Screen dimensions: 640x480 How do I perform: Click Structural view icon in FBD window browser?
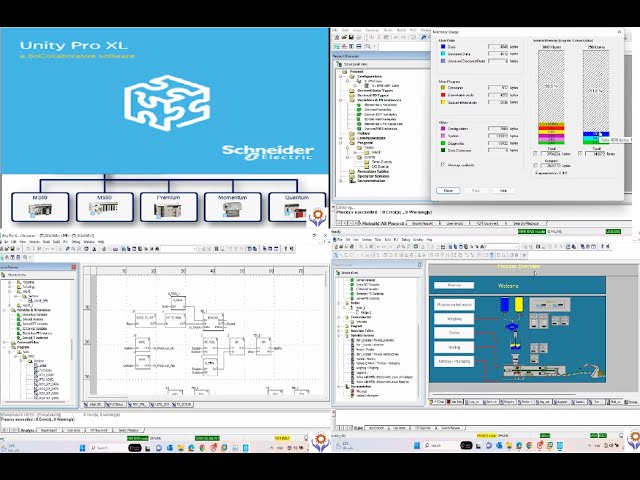(x=3, y=275)
